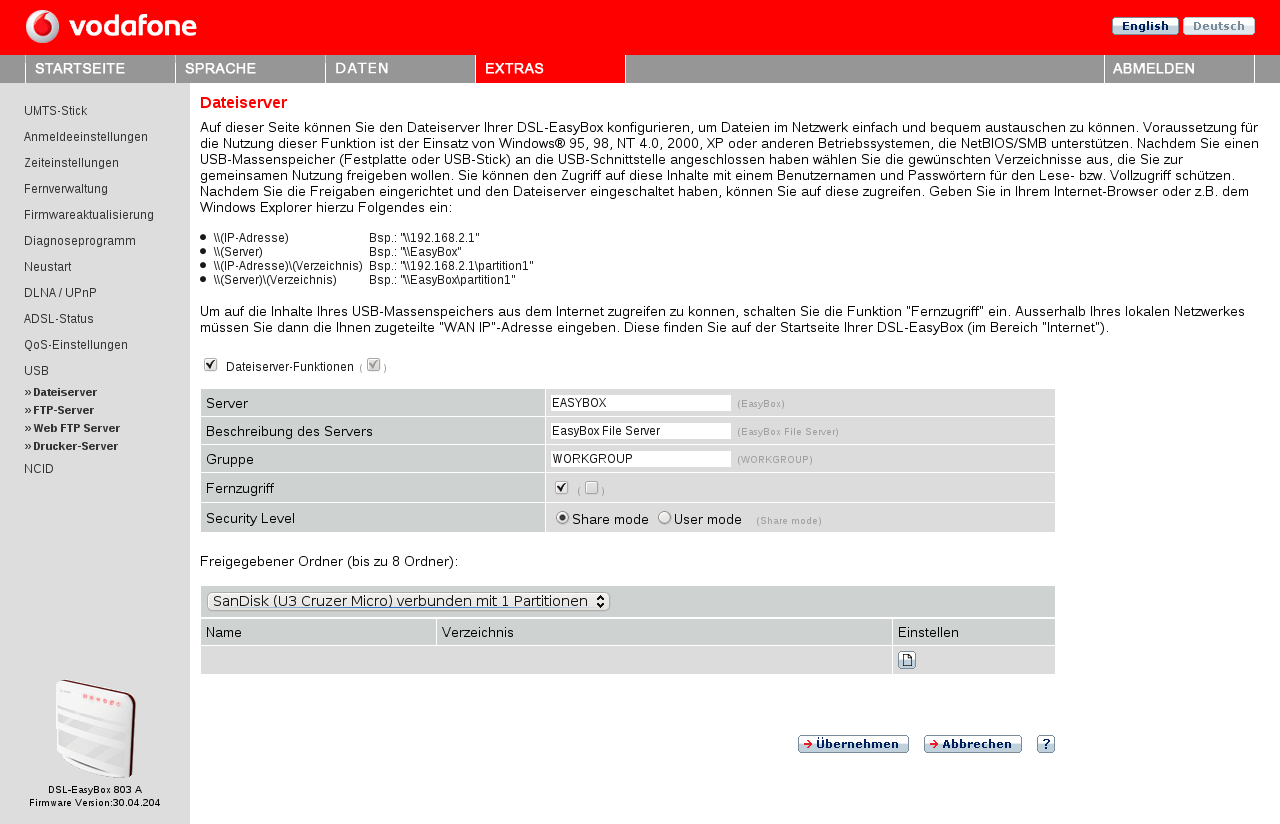Open help via the question mark icon
The height and width of the screenshot is (824, 1280).
click(1045, 743)
